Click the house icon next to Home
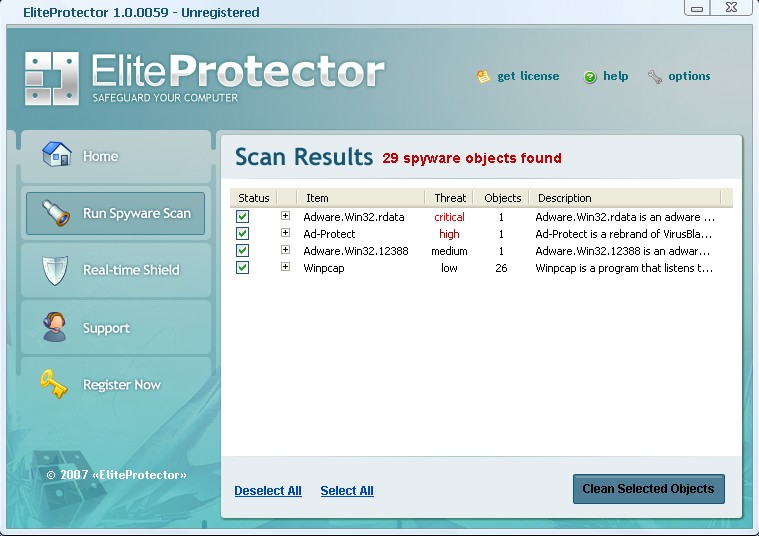This screenshot has width=759, height=536. [x=56, y=155]
